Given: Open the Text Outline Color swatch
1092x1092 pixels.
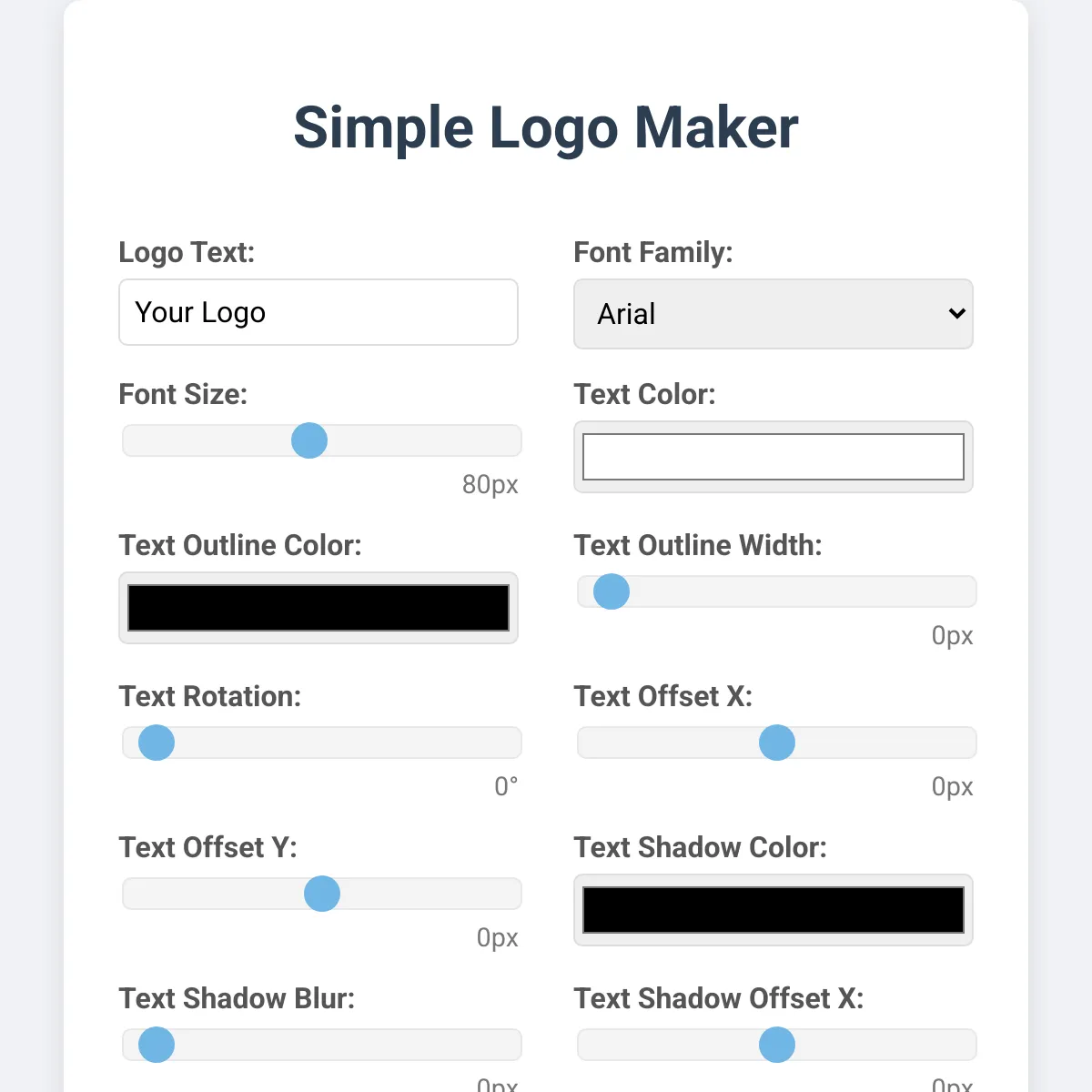Looking at the screenshot, I should coord(318,608).
